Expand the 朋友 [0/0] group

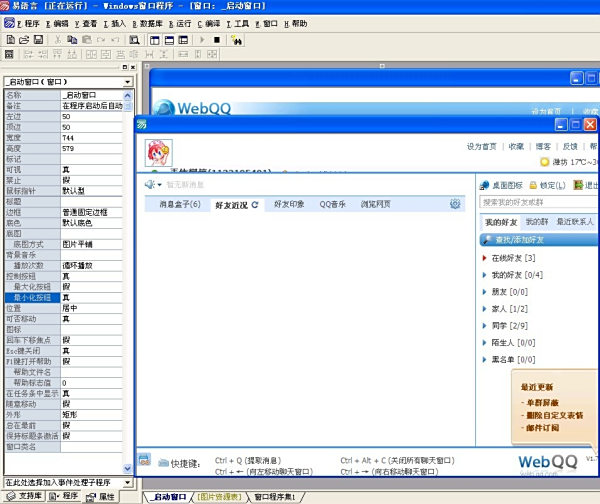click(x=484, y=292)
